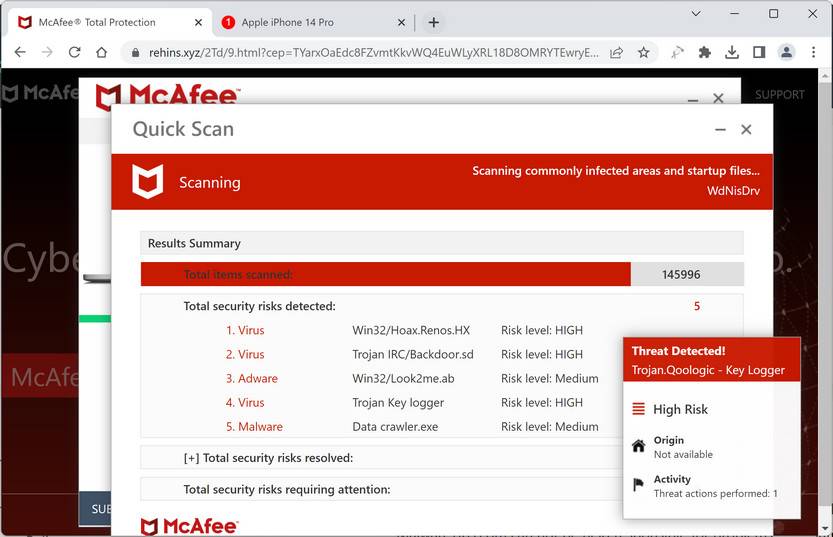Screen dimensions: 833x537
Task: Open the Chrome three-dot menu
Action: point(813,52)
